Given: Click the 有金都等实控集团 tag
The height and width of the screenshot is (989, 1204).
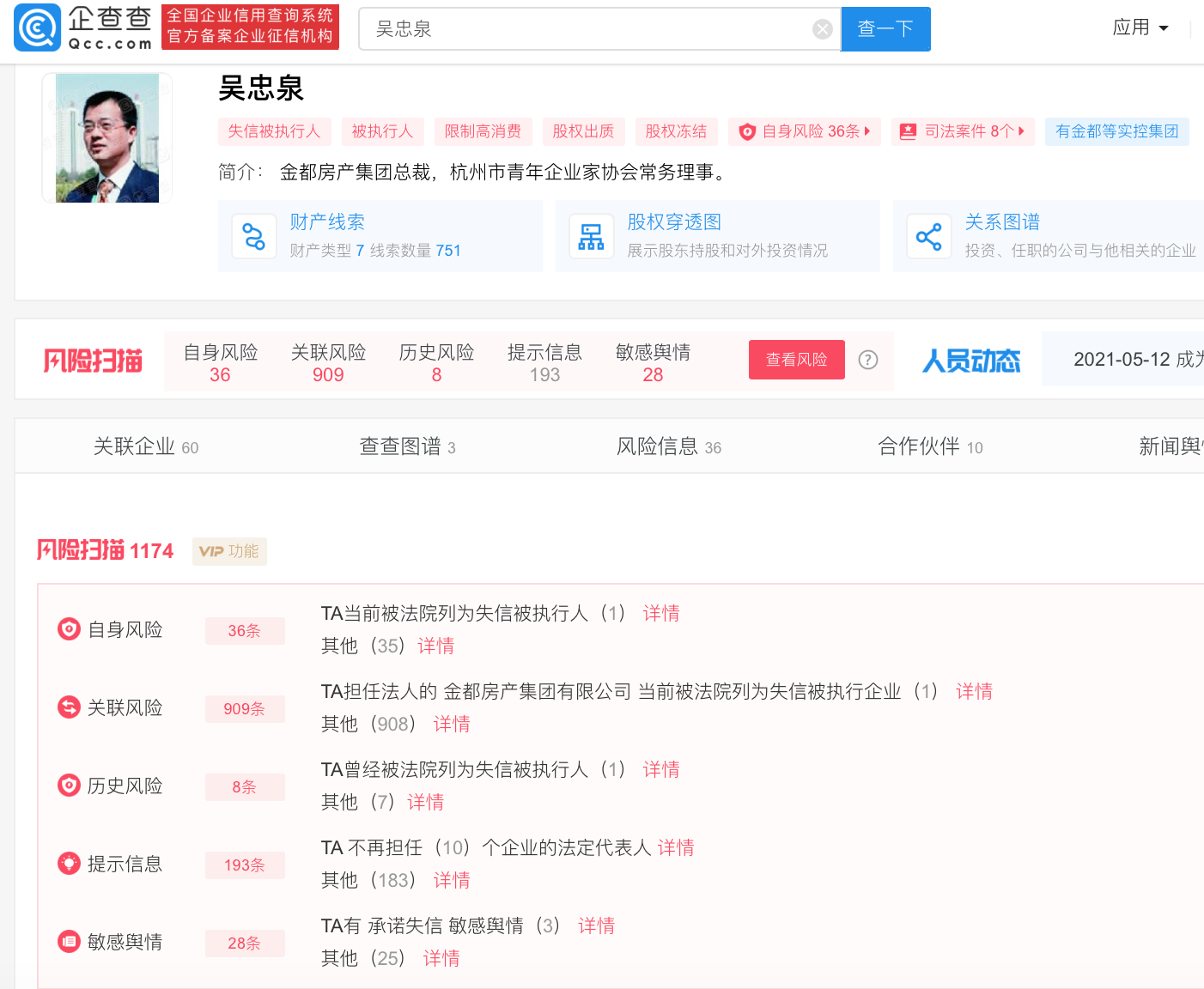Looking at the screenshot, I should pyautogui.click(x=1117, y=131).
